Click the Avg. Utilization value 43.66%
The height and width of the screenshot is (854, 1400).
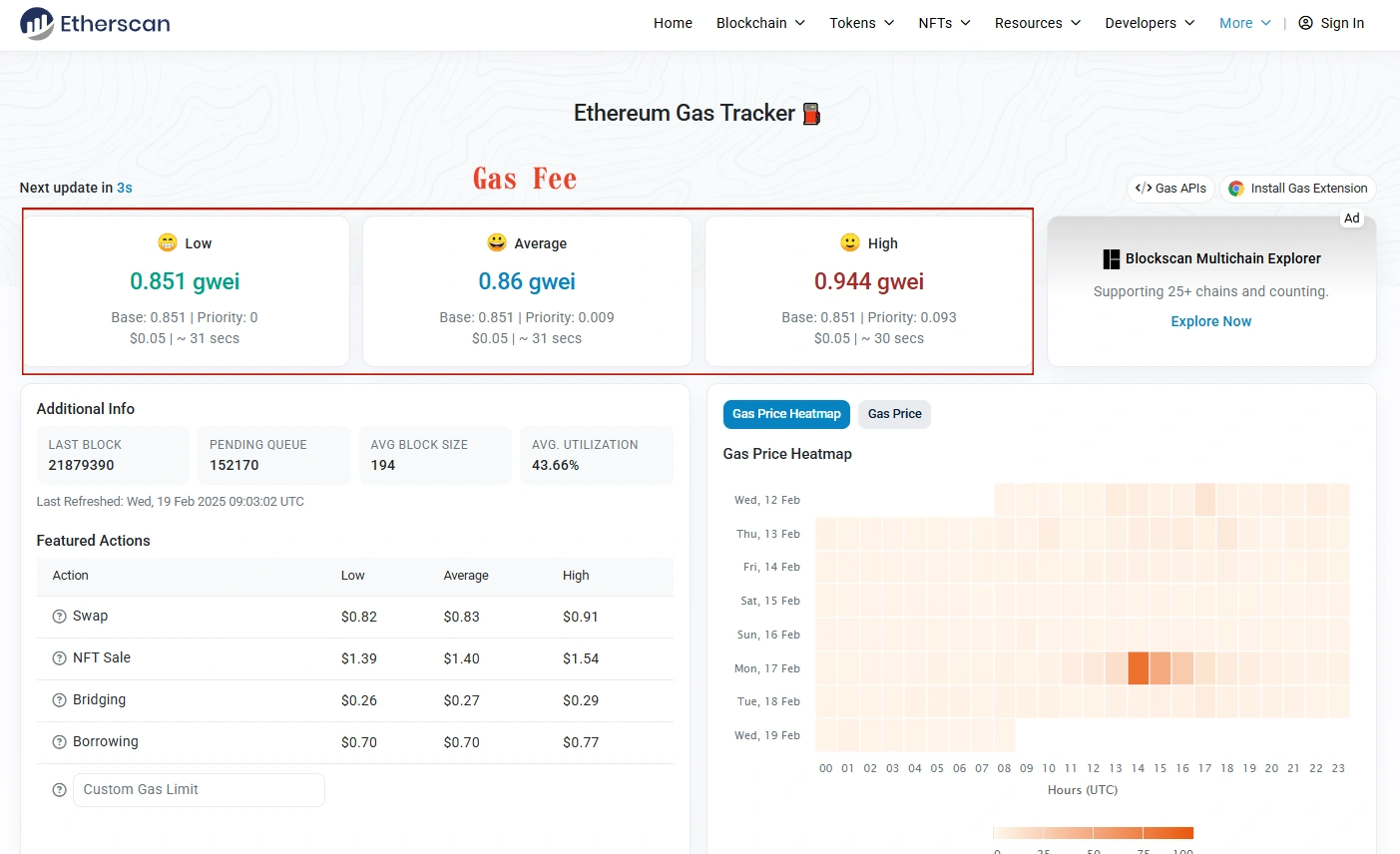(x=556, y=466)
